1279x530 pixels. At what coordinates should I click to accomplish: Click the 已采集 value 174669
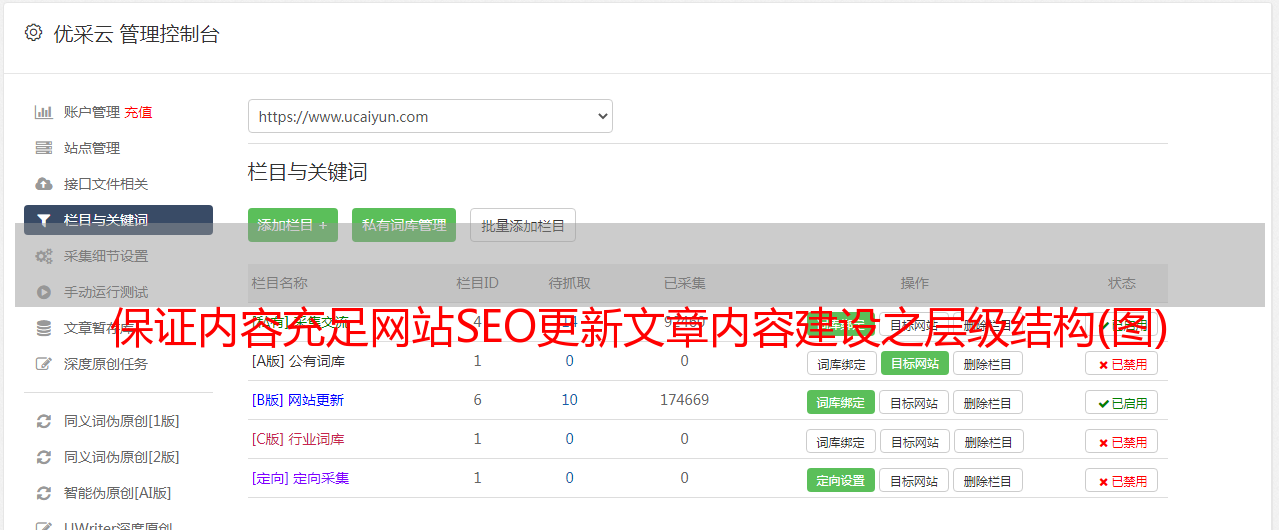click(x=685, y=400)
